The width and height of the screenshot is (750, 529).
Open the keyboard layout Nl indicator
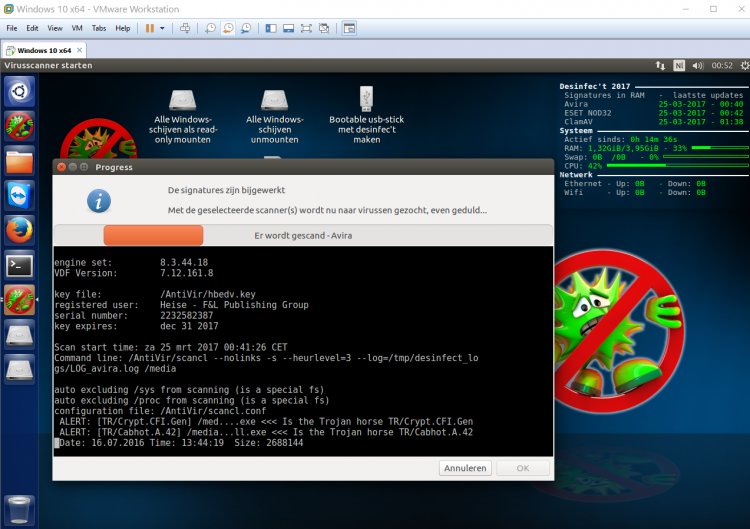point(679,65)
